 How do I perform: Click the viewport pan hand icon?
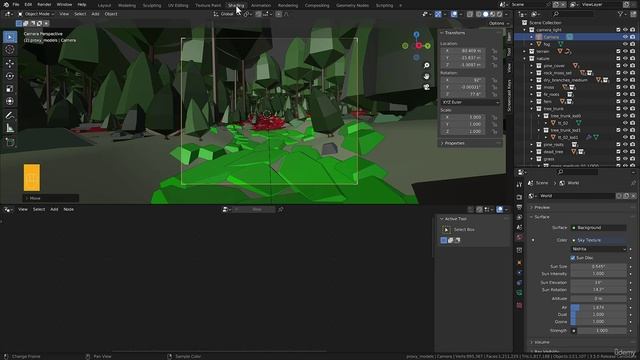(x=427, y=76)
